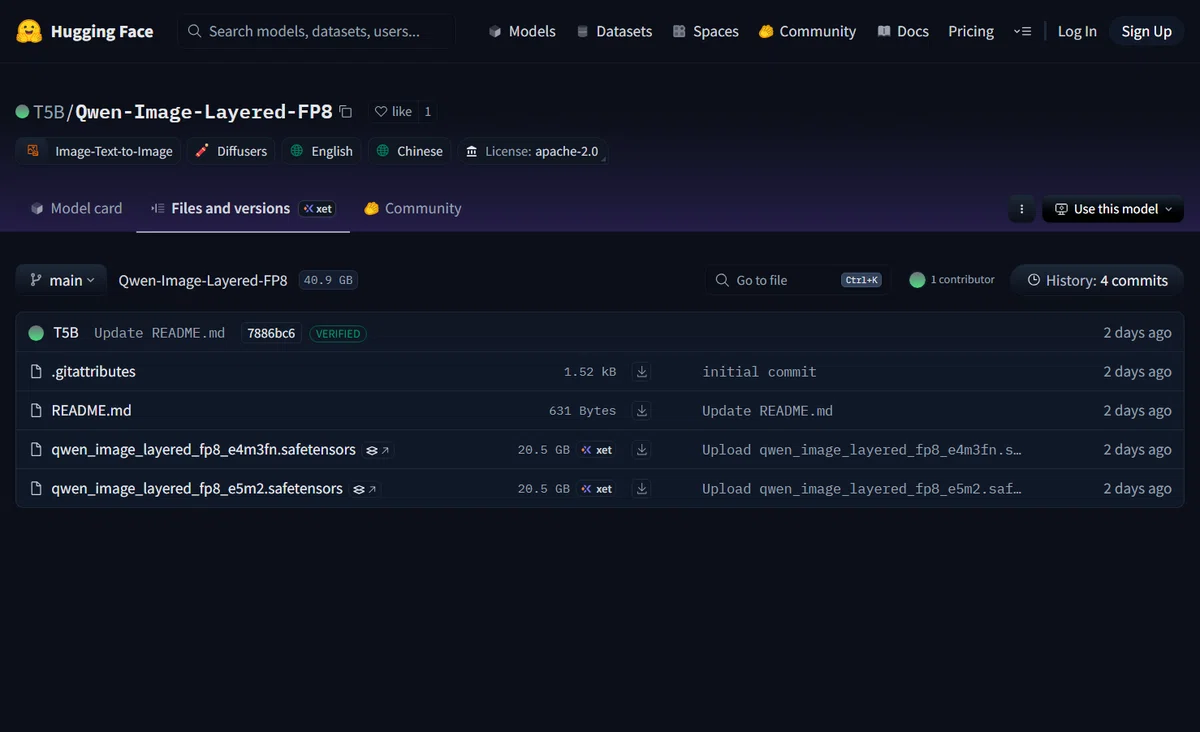The image size is (1200, 732).
Task: Click T5B in the latest commit row
Action: pos(66,332)
